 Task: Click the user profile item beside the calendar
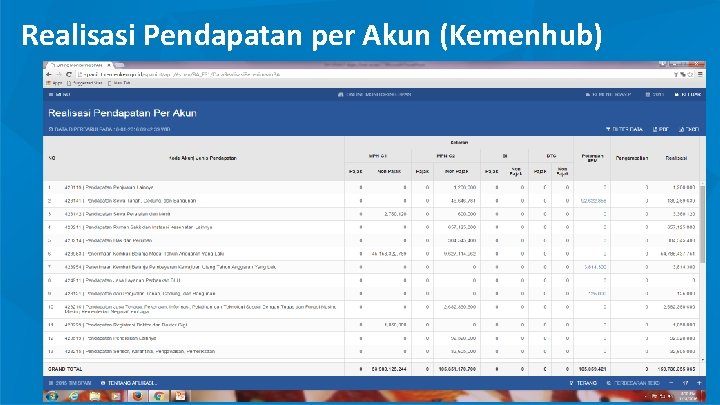point(608,95)
